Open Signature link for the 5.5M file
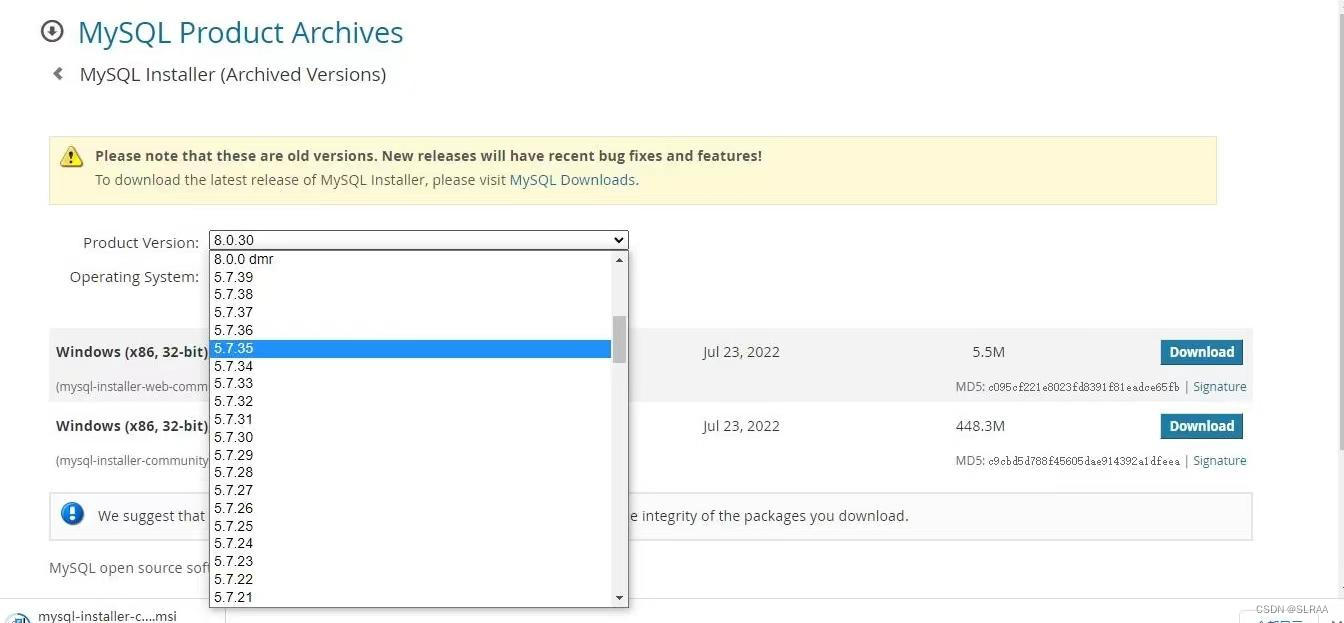The height and width of the screenshot is (623, 1344). (1219, 387)
